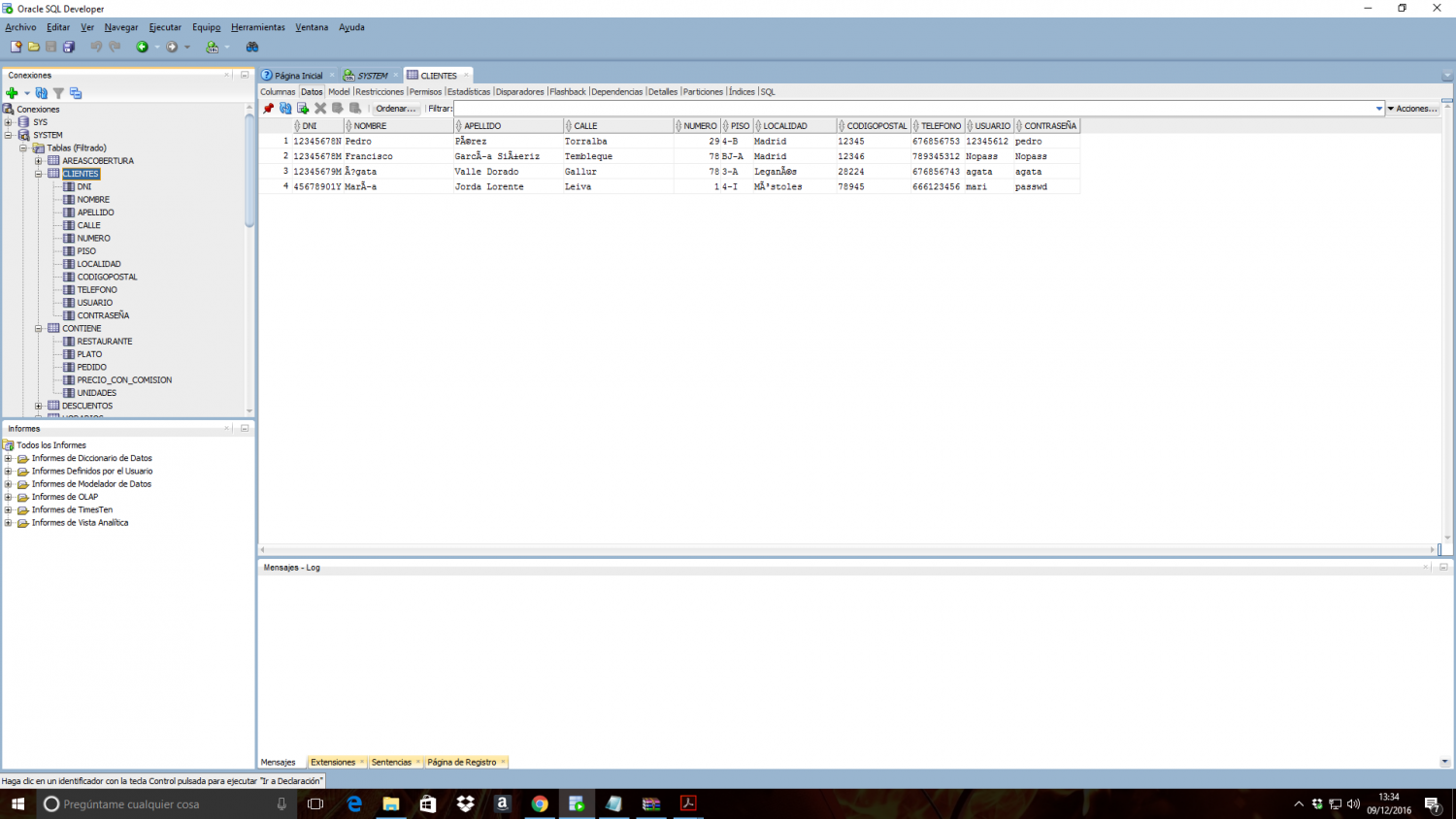Open the Filtrar history dropdown arrow
The height and width of the screenshot is (819, 1456).
[x=1378, y=109]
